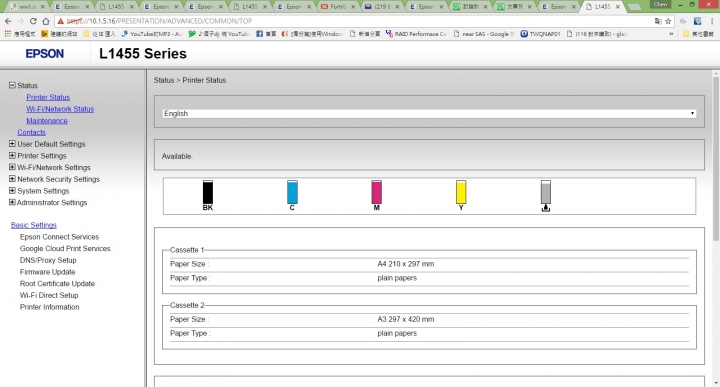
Task: Open the Maintenance link
Action: 47,121
